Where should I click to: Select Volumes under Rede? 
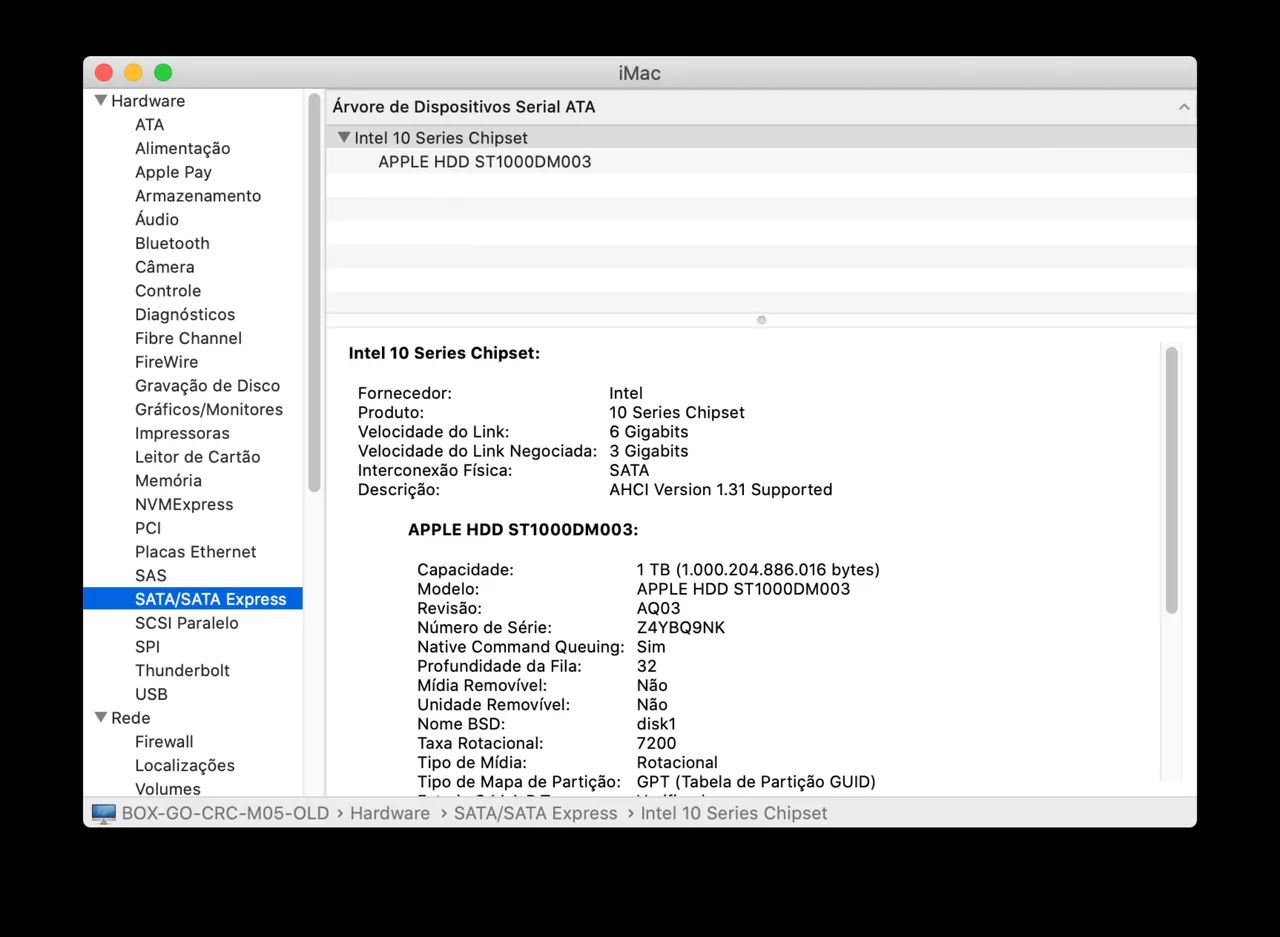(x=168, y=789)
